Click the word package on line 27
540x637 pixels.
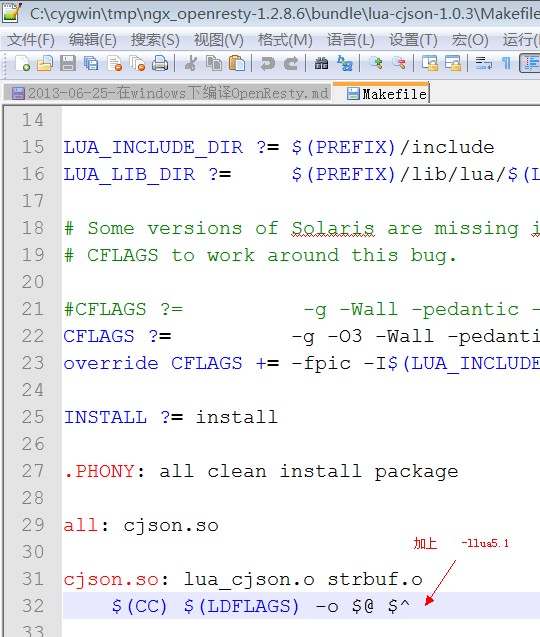click(416, 472)
